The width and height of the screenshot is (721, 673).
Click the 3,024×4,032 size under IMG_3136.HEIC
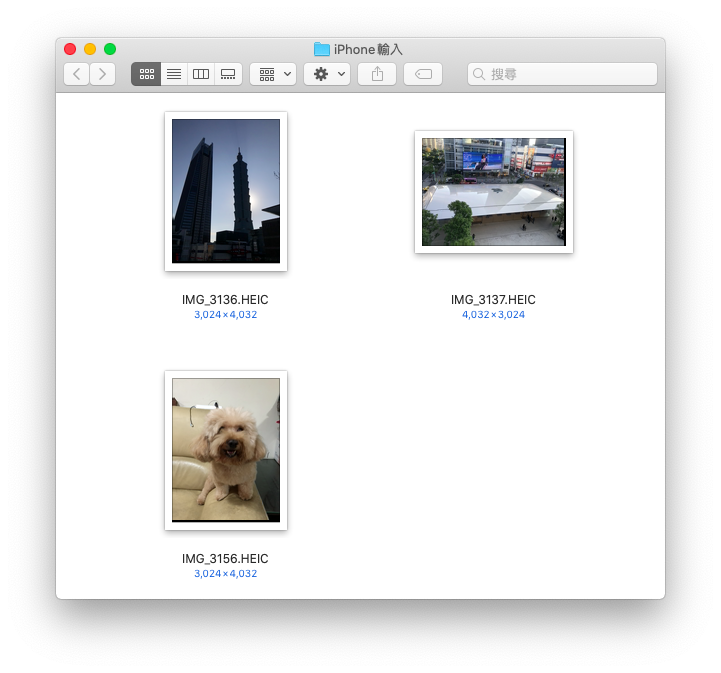[x=225, y=314]
